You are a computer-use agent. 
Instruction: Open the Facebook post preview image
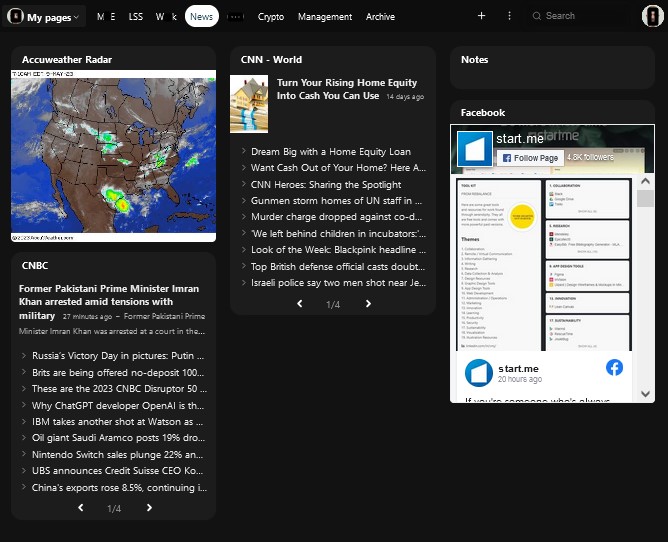point(544,264)
